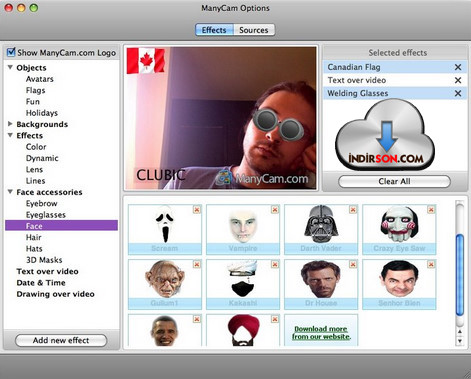The height and width of the screenshot is (379, 471).
Task: Click the Add new effect button
Action: (61, 340)
